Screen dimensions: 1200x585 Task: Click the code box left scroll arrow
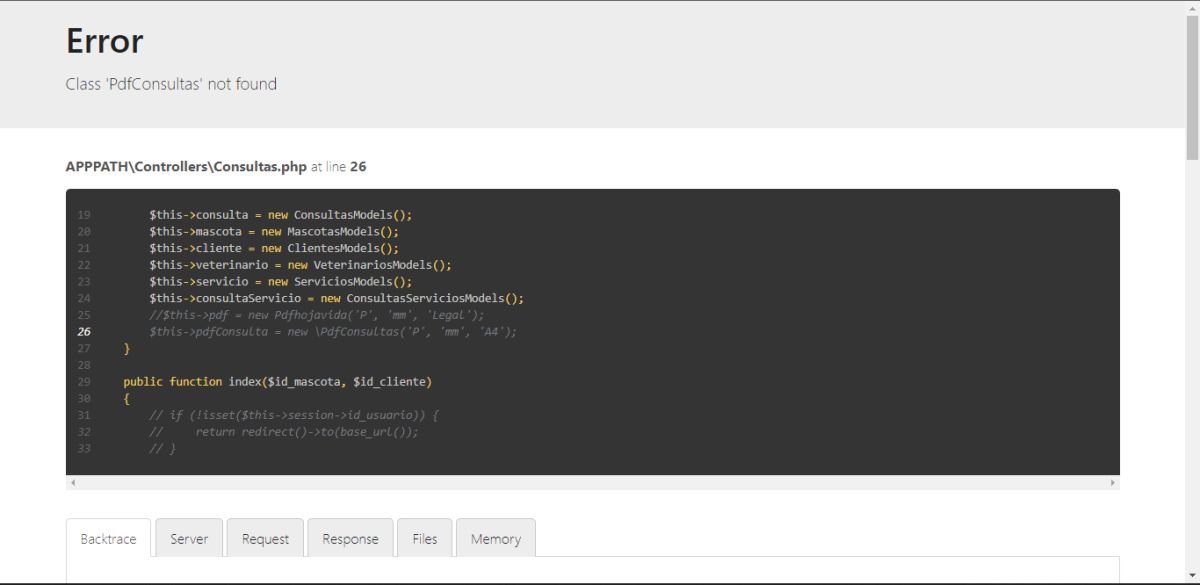(71, 482)
